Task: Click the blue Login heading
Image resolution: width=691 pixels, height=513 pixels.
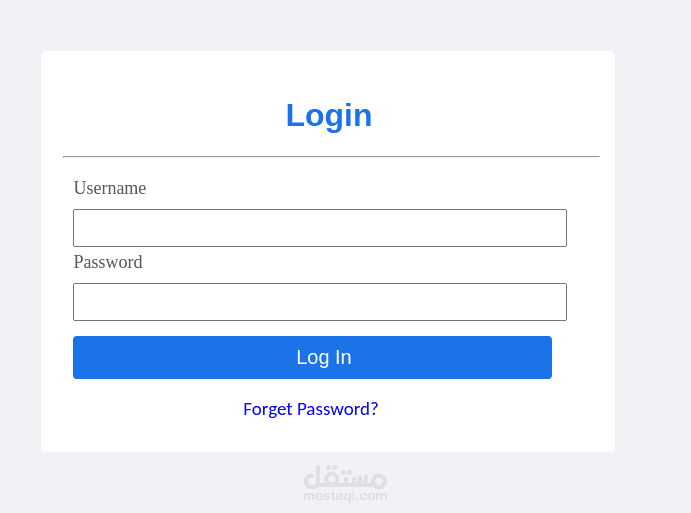Action: [329, 115]
